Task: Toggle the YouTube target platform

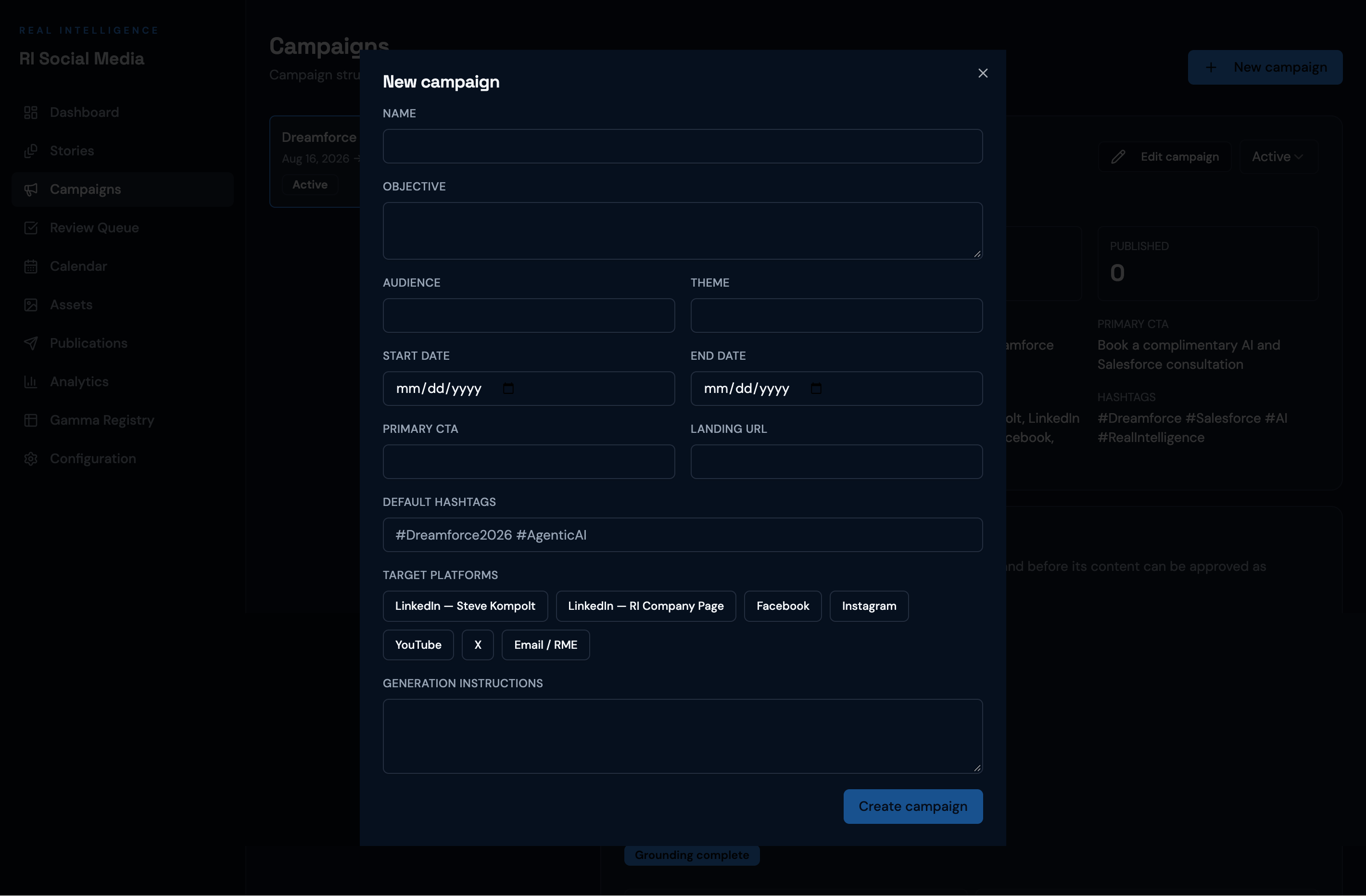Action: 418,645
